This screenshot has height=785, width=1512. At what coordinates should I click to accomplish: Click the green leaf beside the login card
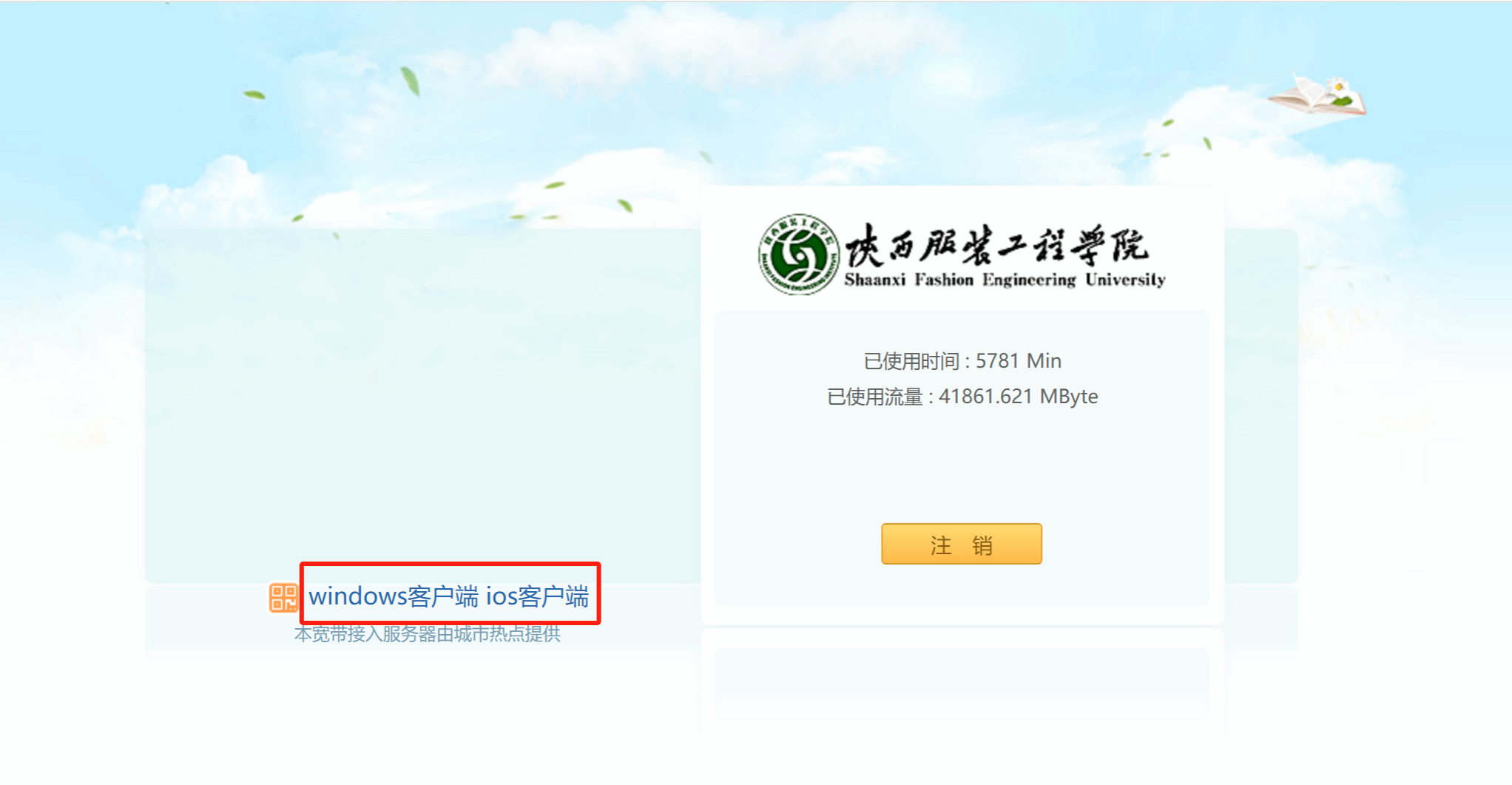(x=625, y=205)
